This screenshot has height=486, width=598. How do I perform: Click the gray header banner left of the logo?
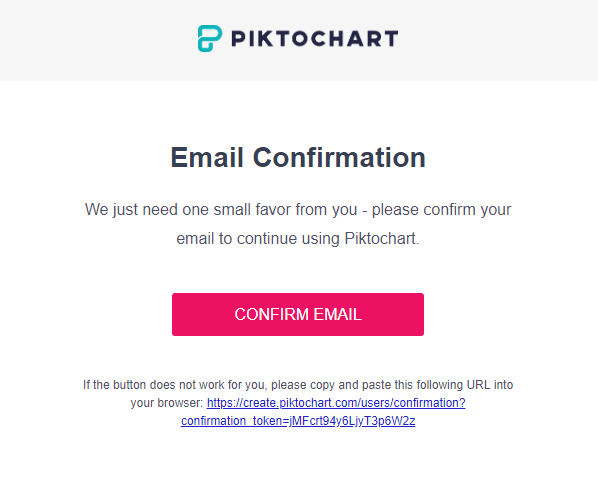(x=95, y=40)
